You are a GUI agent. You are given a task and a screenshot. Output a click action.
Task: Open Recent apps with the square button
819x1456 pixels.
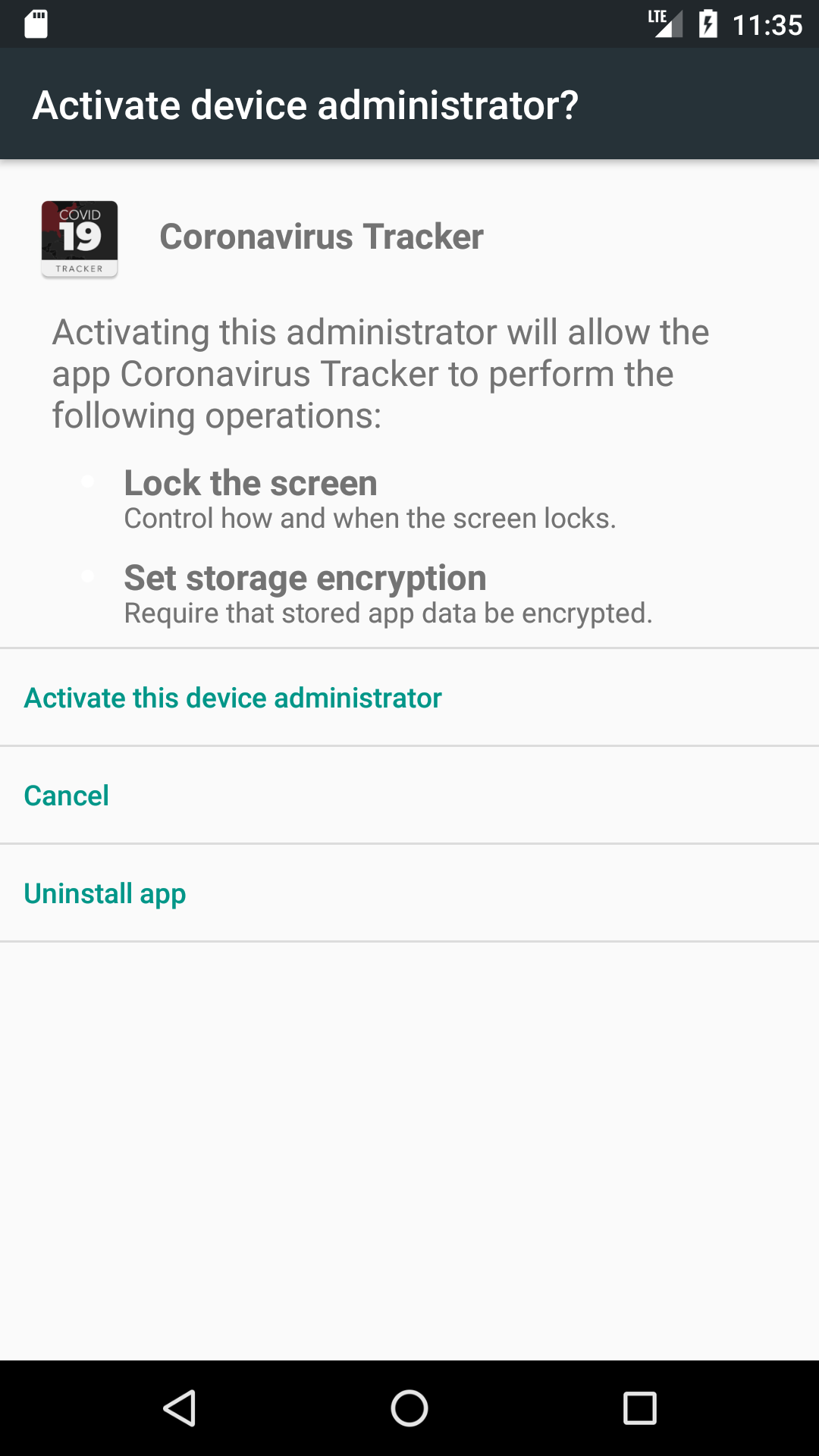coord(641,1408)
